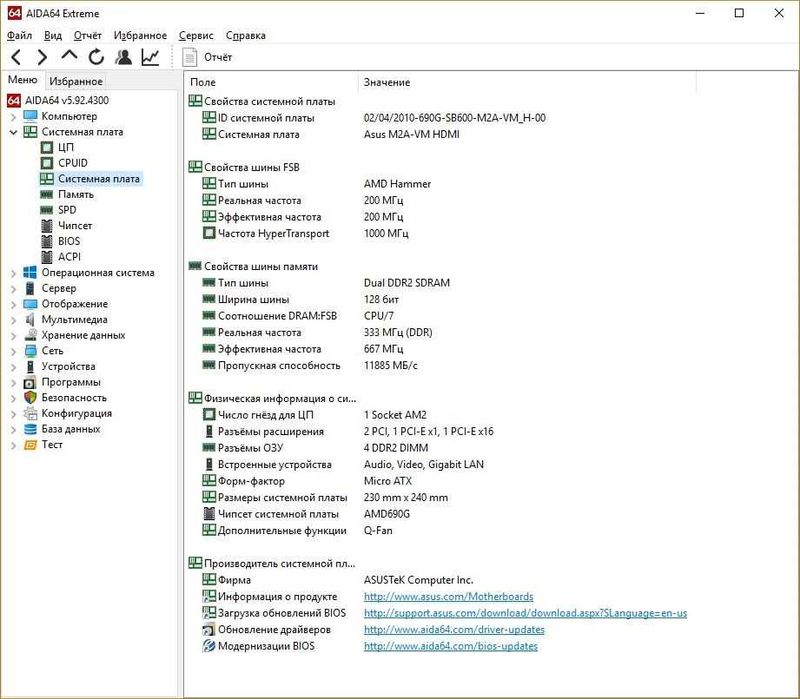Refresh the page with the circular arrow icon
800x699 pixels.
96,57
